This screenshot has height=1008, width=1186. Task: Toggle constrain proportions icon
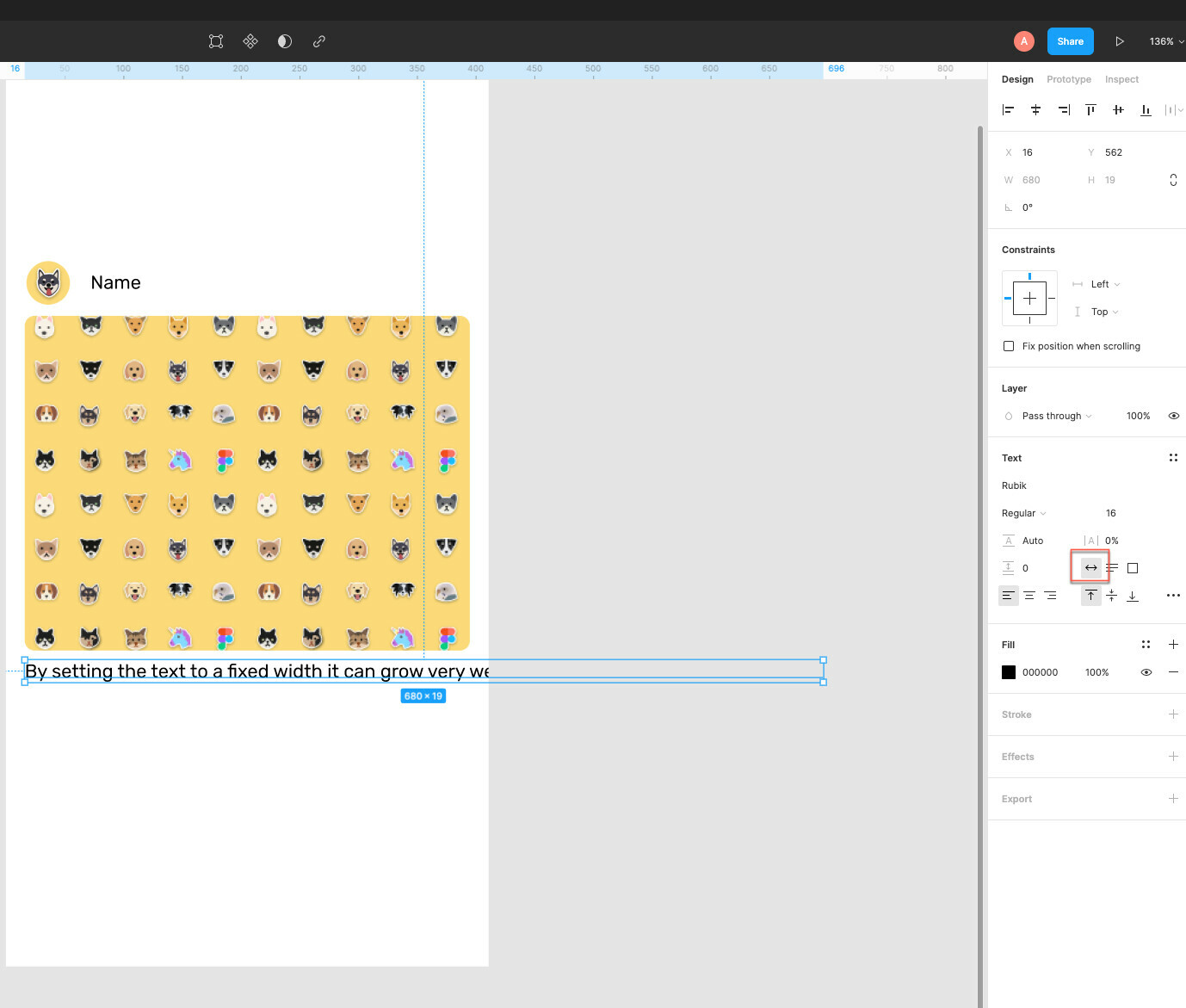pos(1173,180)
